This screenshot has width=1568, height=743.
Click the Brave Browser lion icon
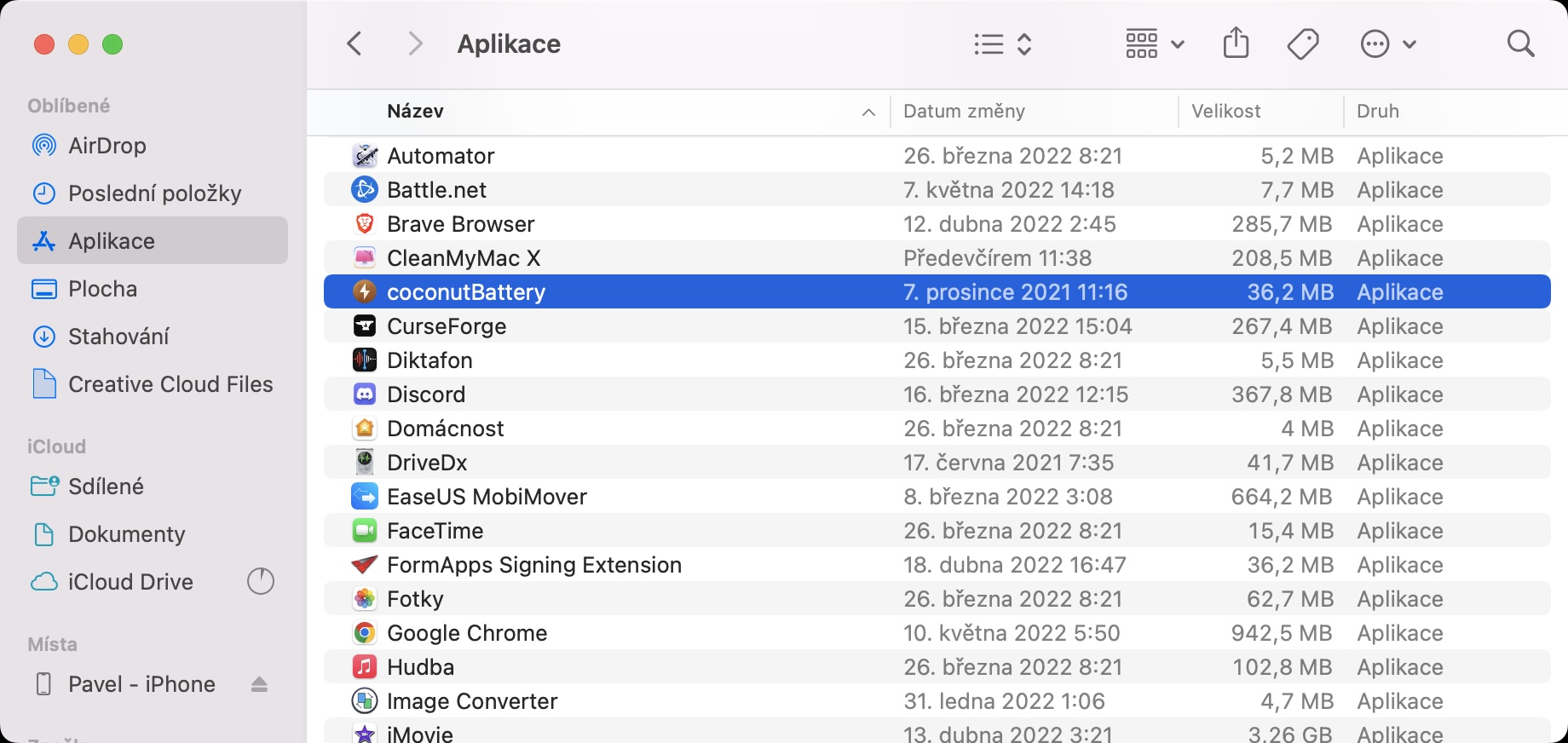(365, 224)
